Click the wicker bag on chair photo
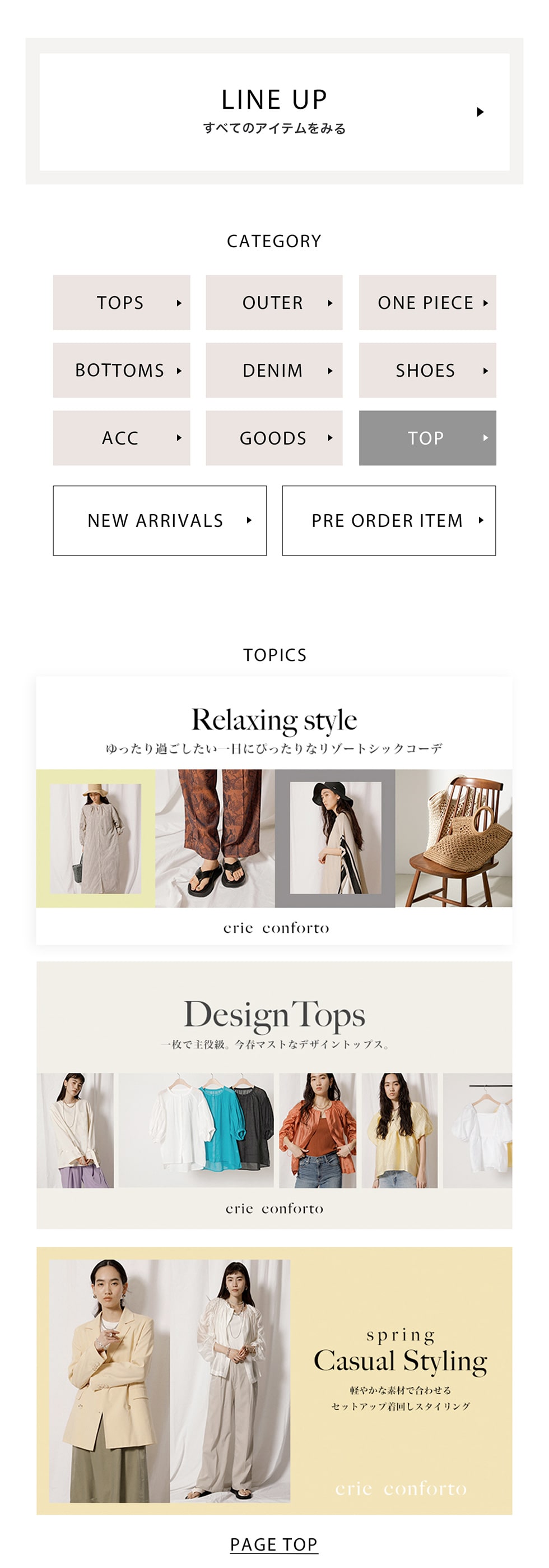 point(454,838)
